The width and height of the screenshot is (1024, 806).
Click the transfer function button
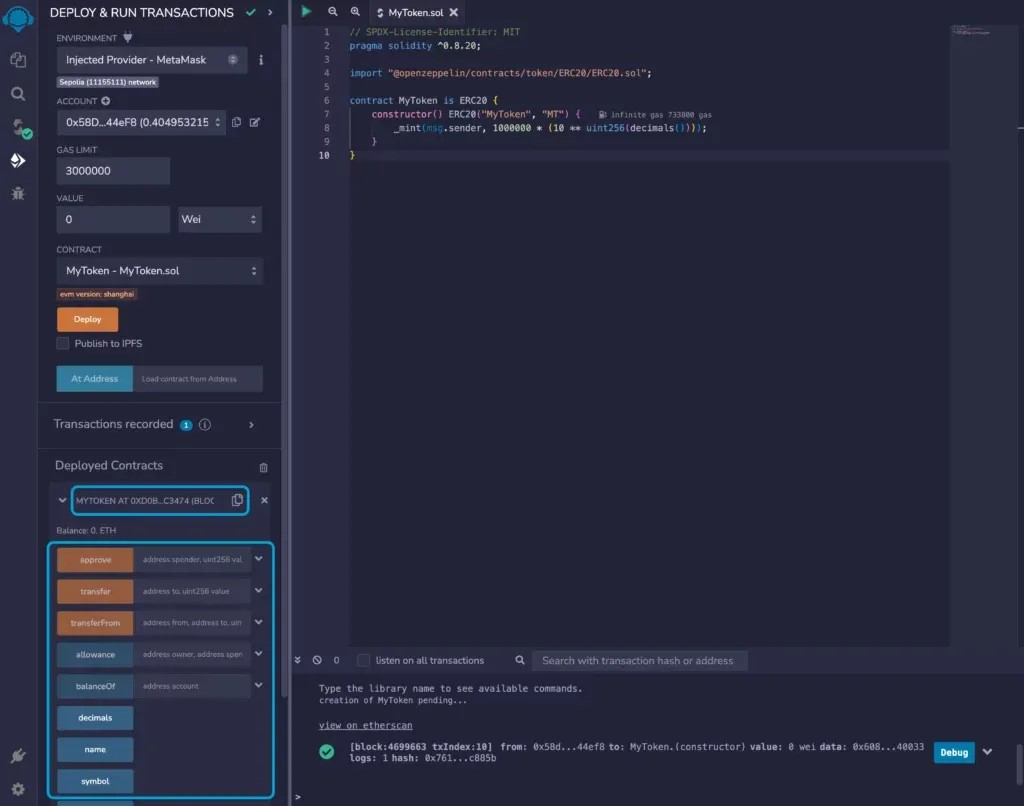95,591
